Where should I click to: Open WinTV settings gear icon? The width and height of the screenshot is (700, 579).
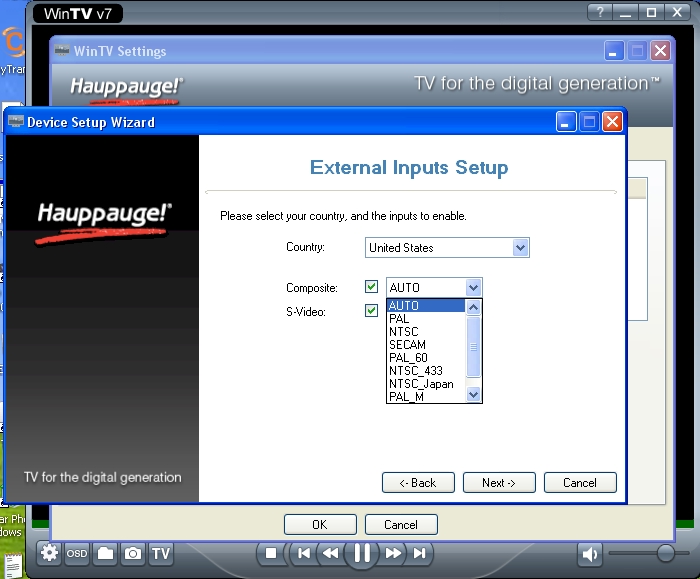click(49, 554)
